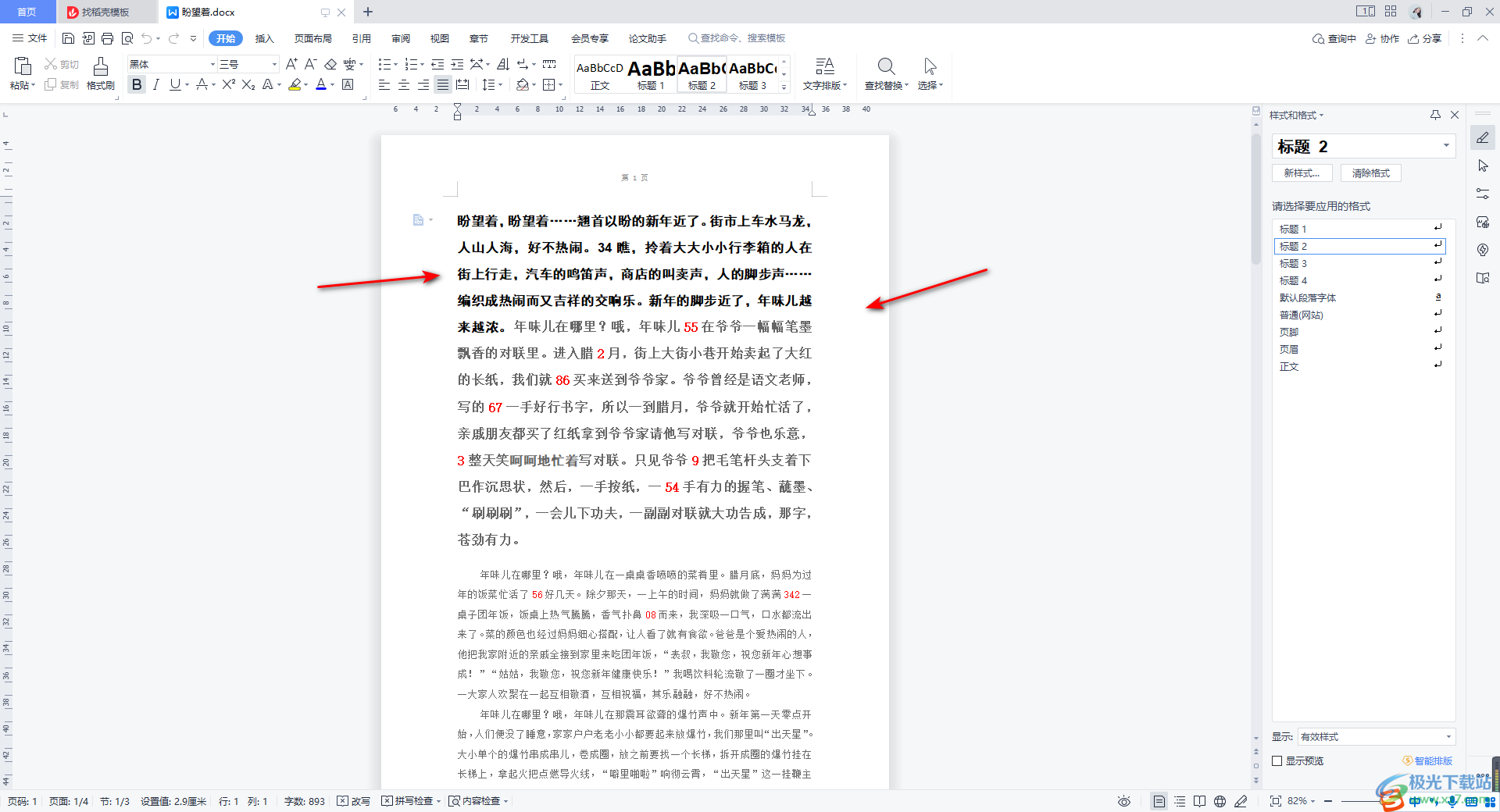
Task: Click the Find and Replace magnifier icon
Action: click(x=886, y=66)
